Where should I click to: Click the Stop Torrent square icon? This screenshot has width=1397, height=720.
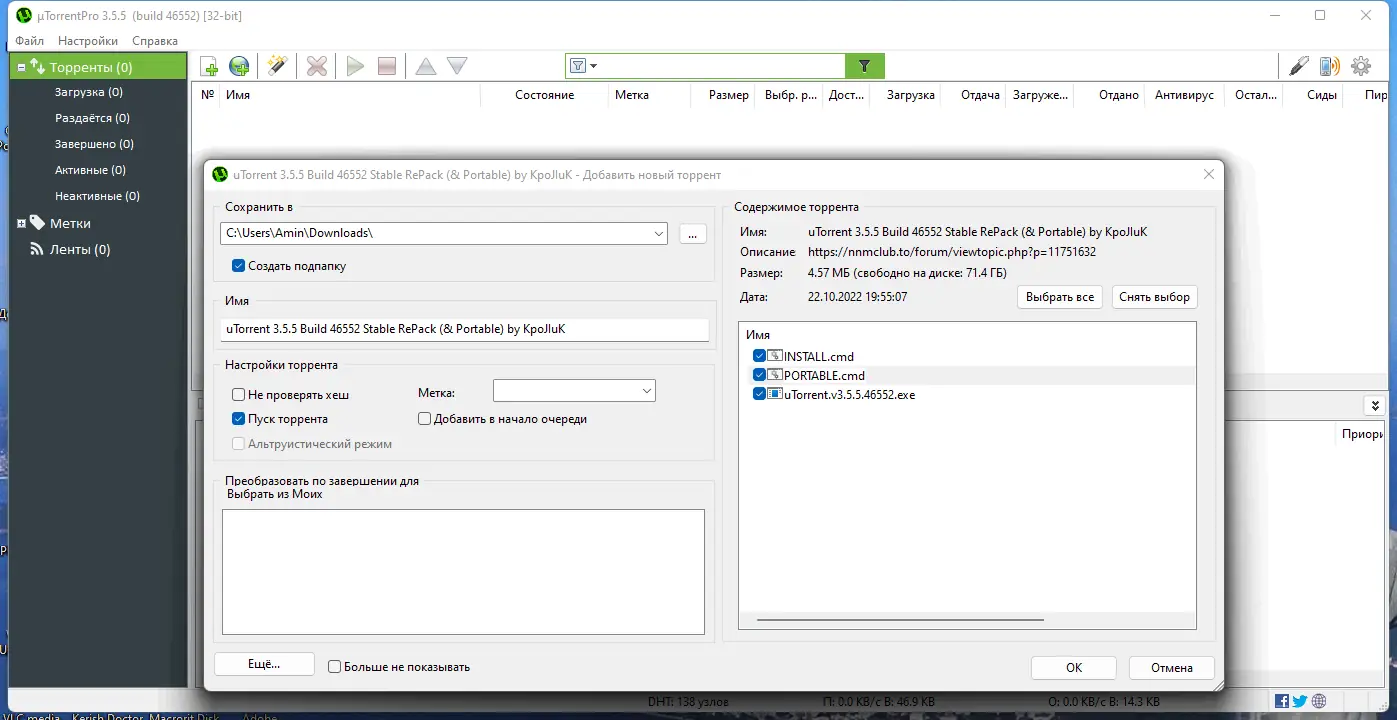(387, 67)
